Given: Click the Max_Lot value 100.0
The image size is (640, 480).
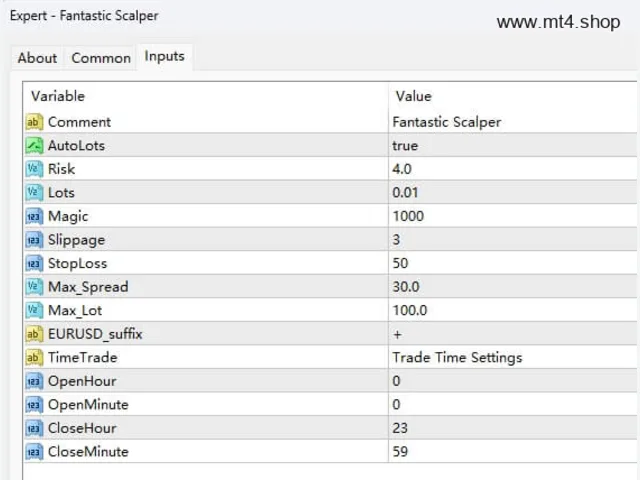Looking at the screenshot, I should pos(513,311).
